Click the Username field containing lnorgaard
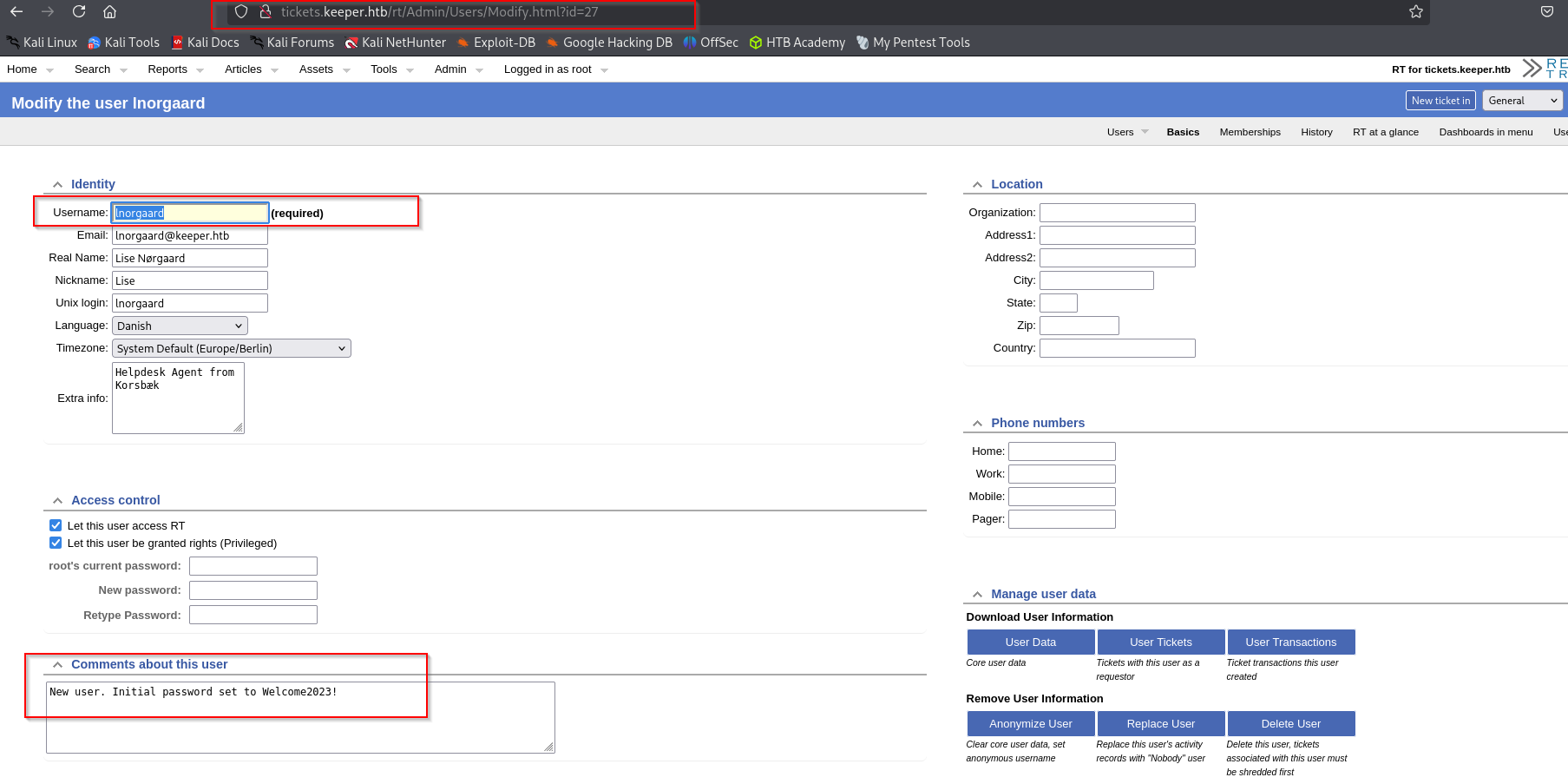The width and height of the screenshot is (1568, 784). click(190, 213)
